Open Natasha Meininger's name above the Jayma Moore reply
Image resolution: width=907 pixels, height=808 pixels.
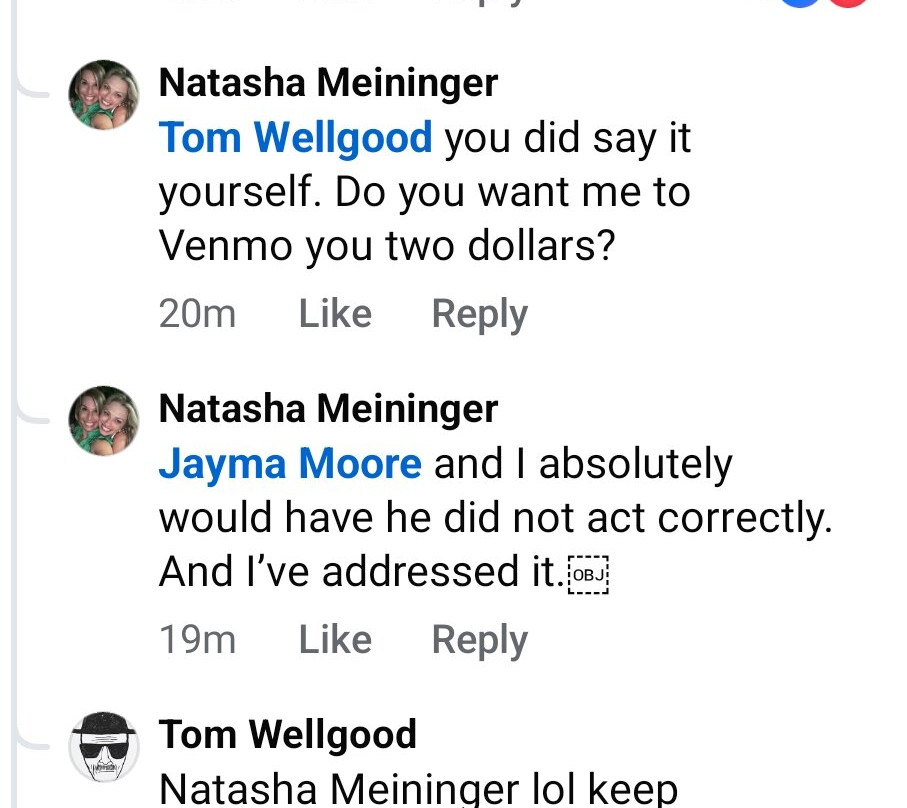[328, 409]
